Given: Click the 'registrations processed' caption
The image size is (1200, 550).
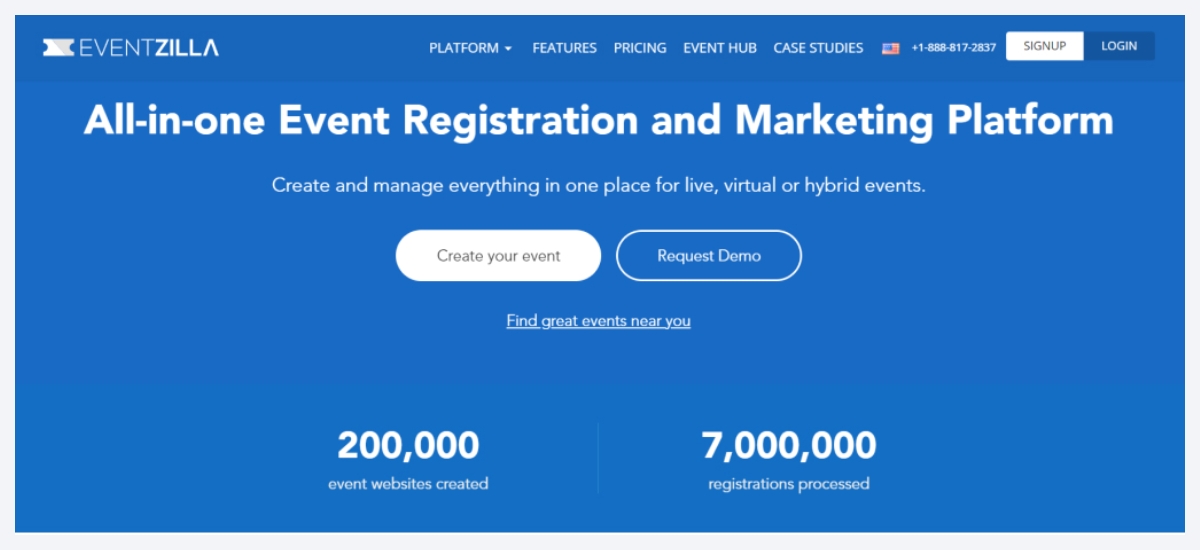Looking at the screenshot, I should tap(789, 484).
